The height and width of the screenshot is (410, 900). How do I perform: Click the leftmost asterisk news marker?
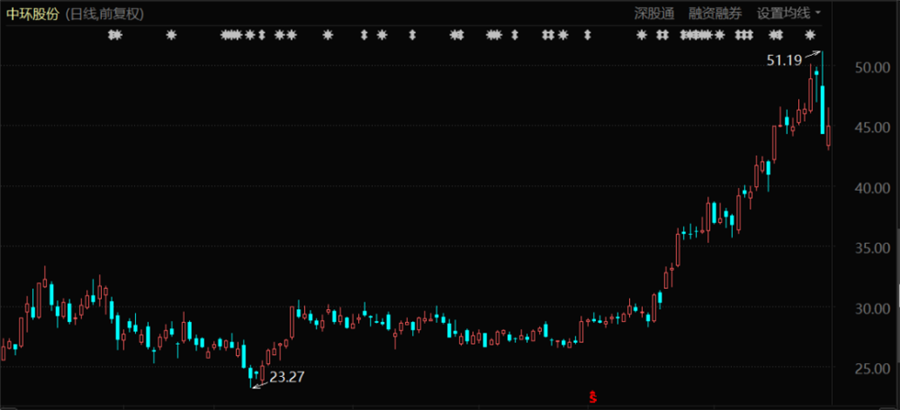click(x=114, y=35)
